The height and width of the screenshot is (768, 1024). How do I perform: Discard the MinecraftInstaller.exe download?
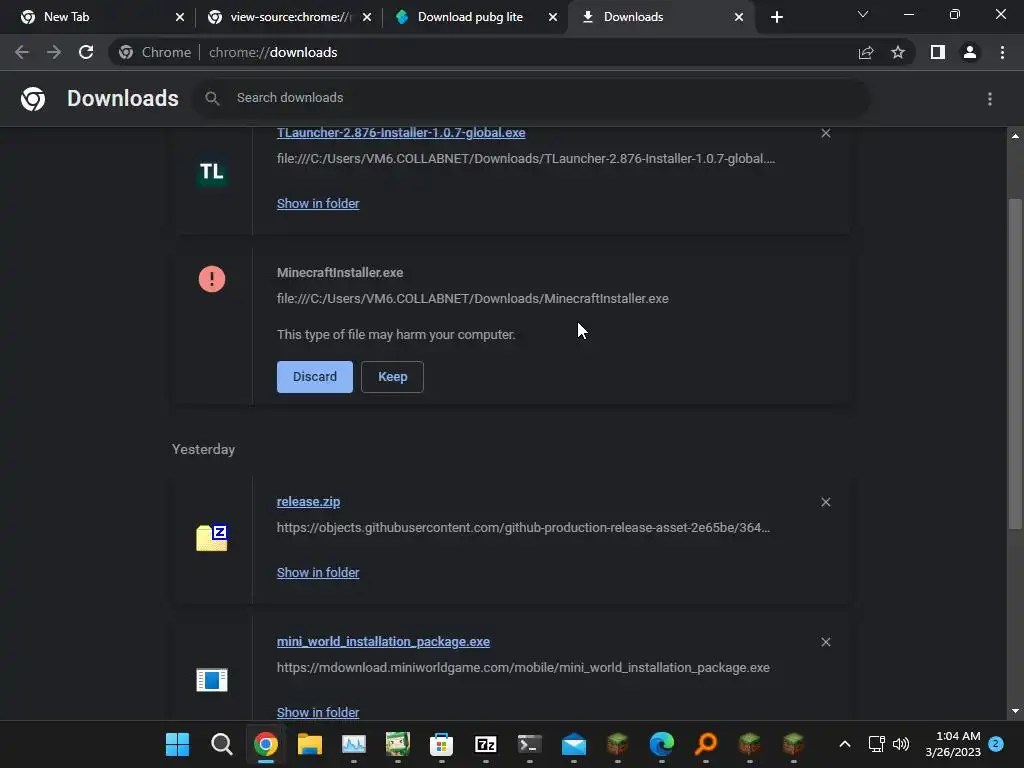point(315,377)
